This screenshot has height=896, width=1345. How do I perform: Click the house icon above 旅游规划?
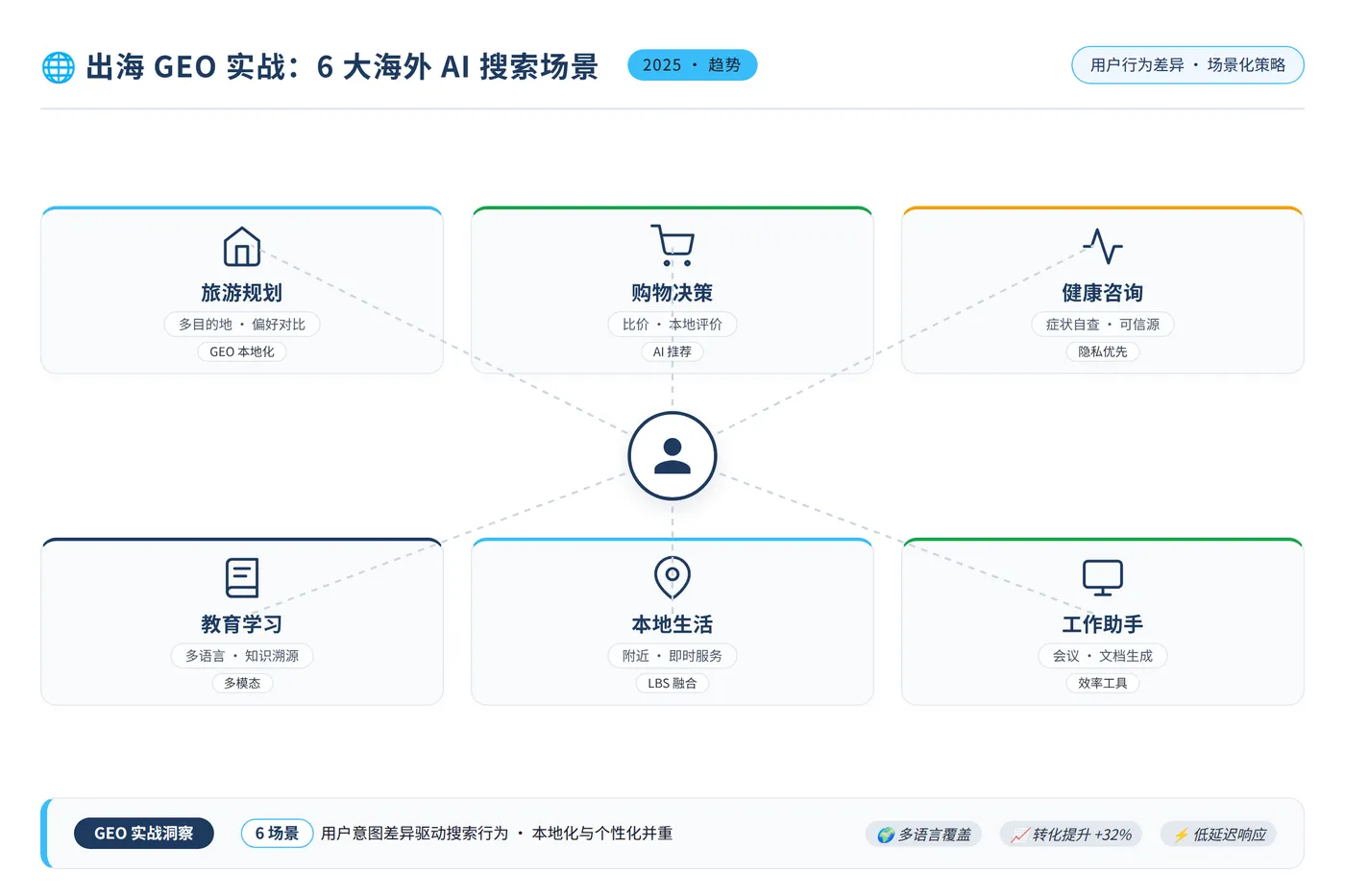(x=242, y=247)
